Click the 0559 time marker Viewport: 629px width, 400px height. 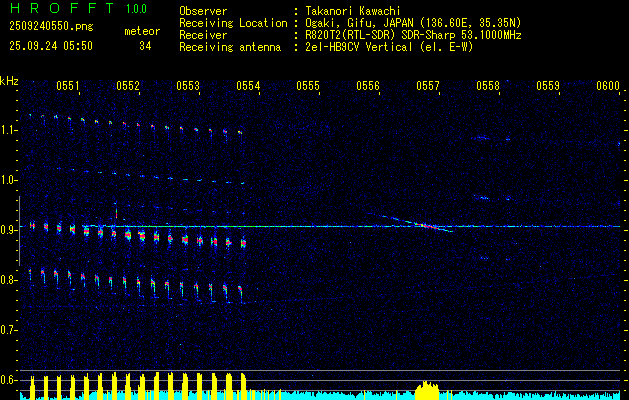(x=548, y=86)
